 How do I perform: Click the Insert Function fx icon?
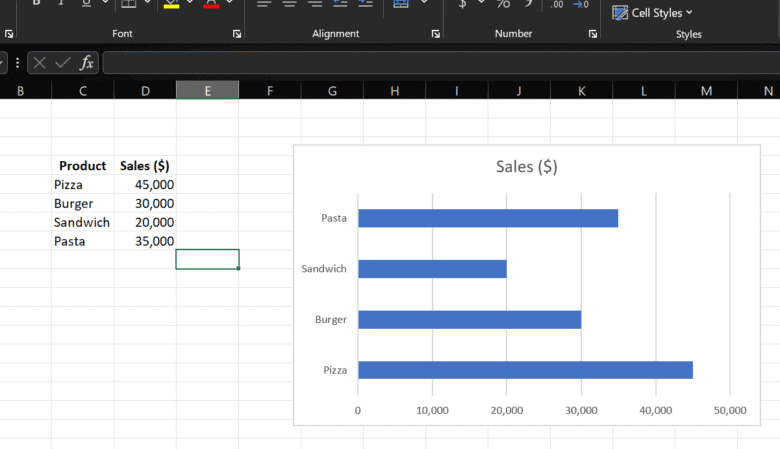pos(87,63)
